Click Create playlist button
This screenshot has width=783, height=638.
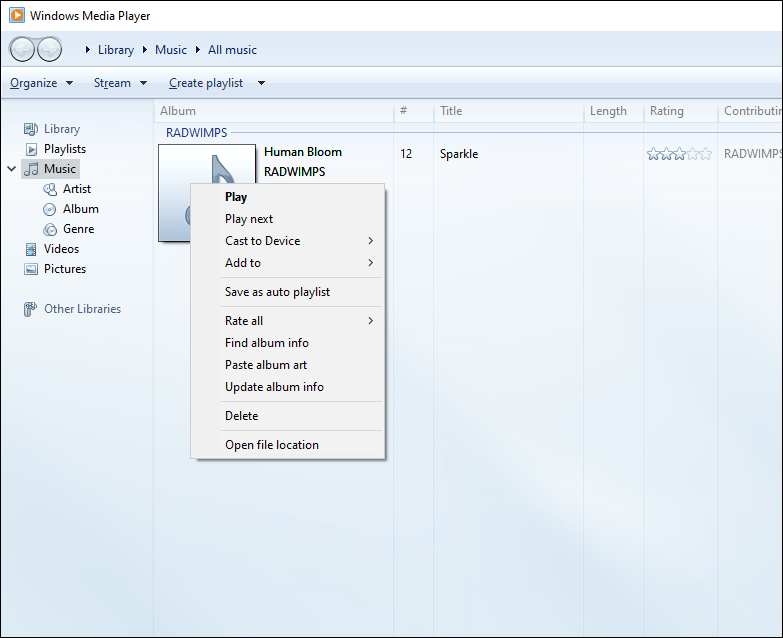[x=206, y=83]
